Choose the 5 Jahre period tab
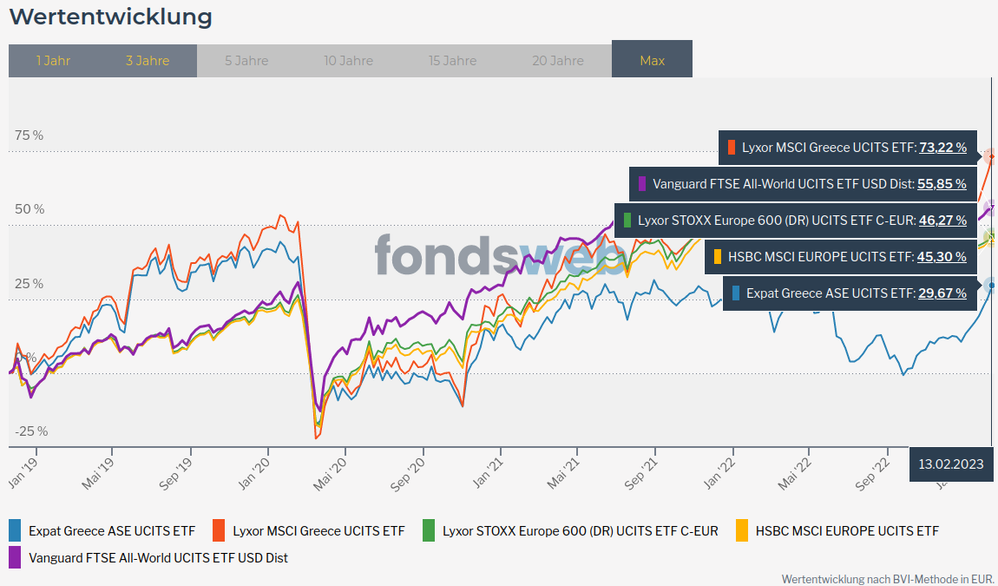Viewport: 998px width, 586px height. pos(246,61)
